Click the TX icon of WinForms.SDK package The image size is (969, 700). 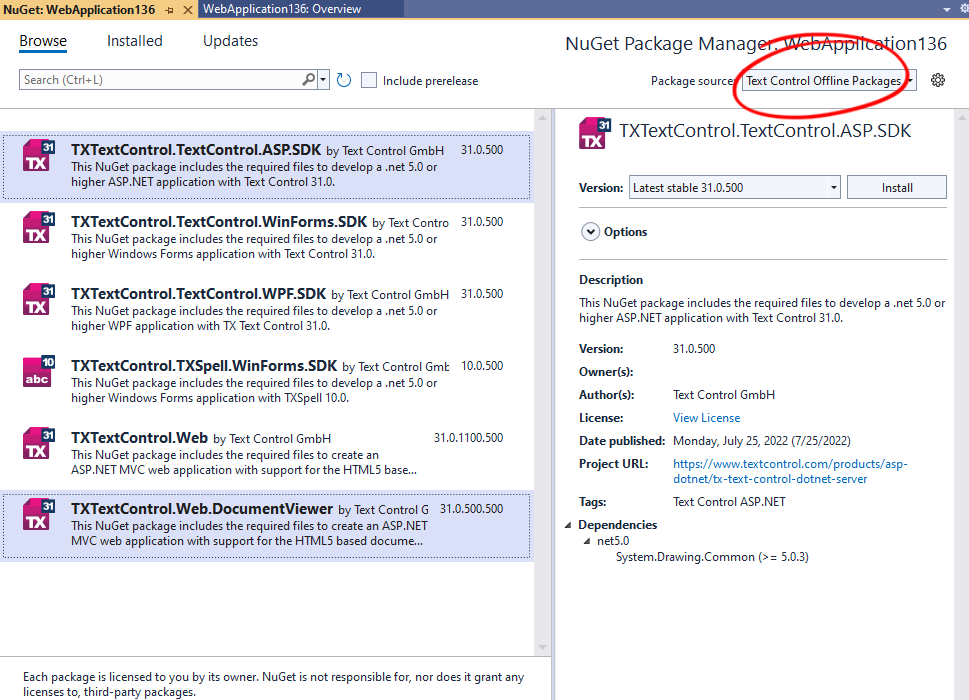39,227
